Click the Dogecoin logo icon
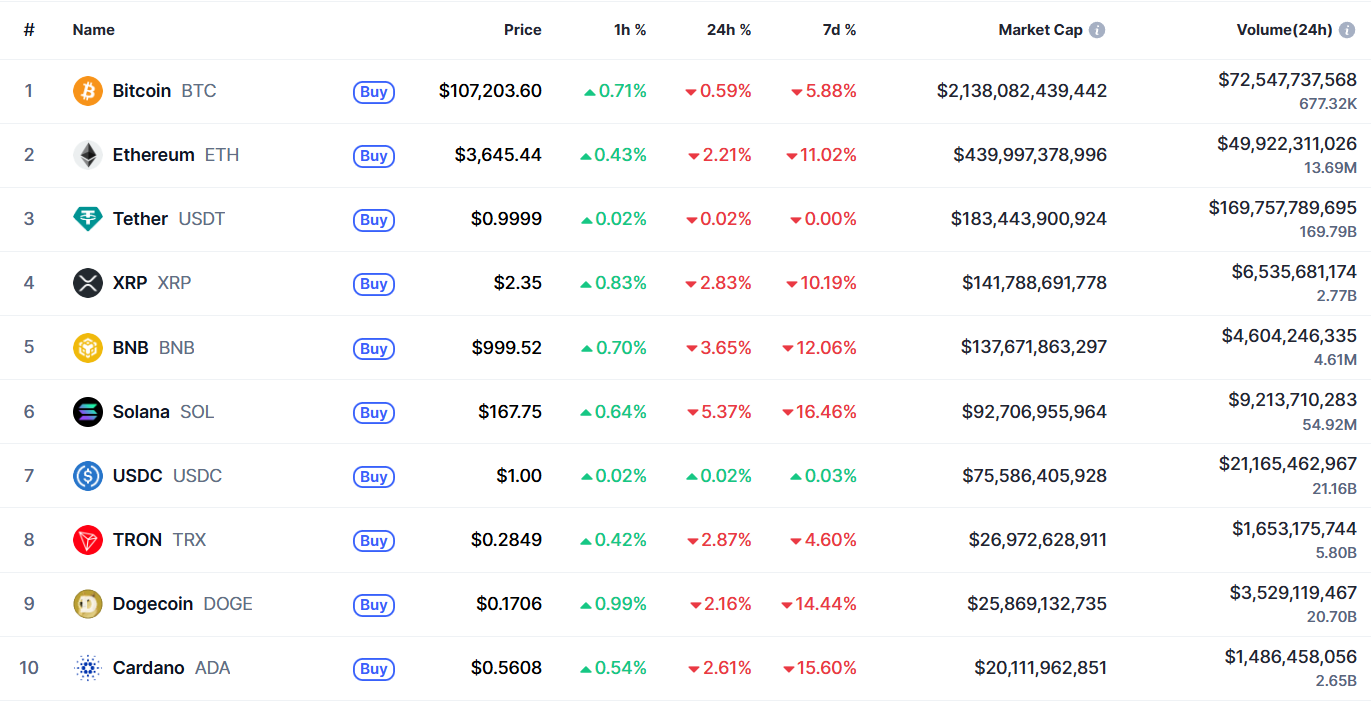This screenshot has height=703, width=1371. point(88,604)
